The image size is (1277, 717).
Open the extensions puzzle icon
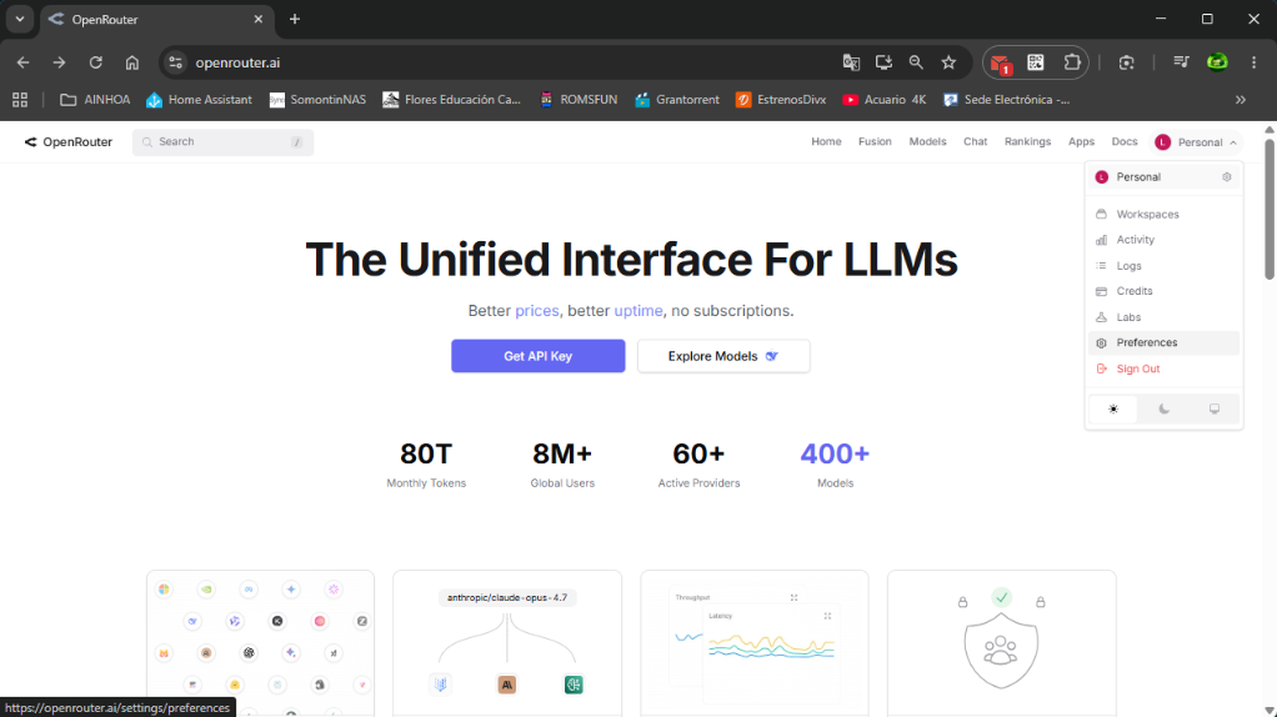(x=1072, y=62)
